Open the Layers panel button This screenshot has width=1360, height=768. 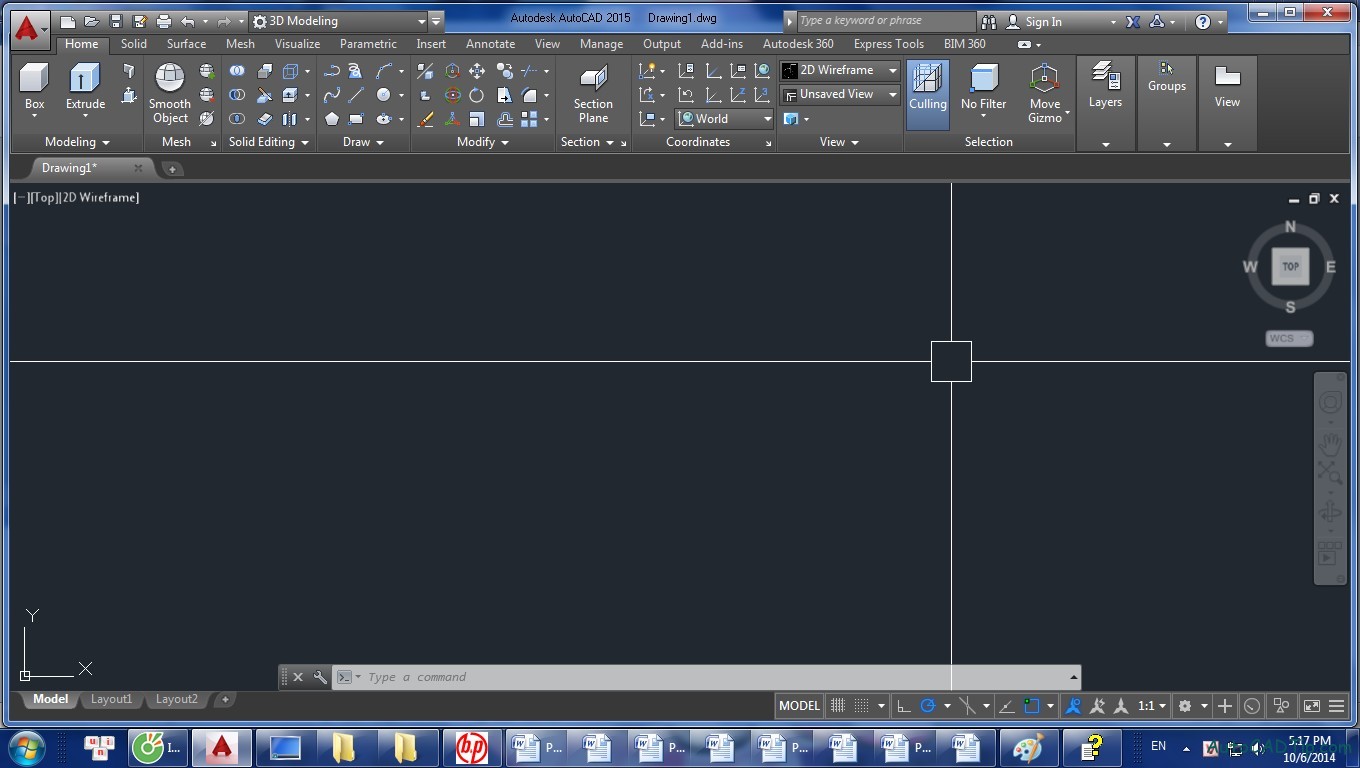click(1105, 85)
